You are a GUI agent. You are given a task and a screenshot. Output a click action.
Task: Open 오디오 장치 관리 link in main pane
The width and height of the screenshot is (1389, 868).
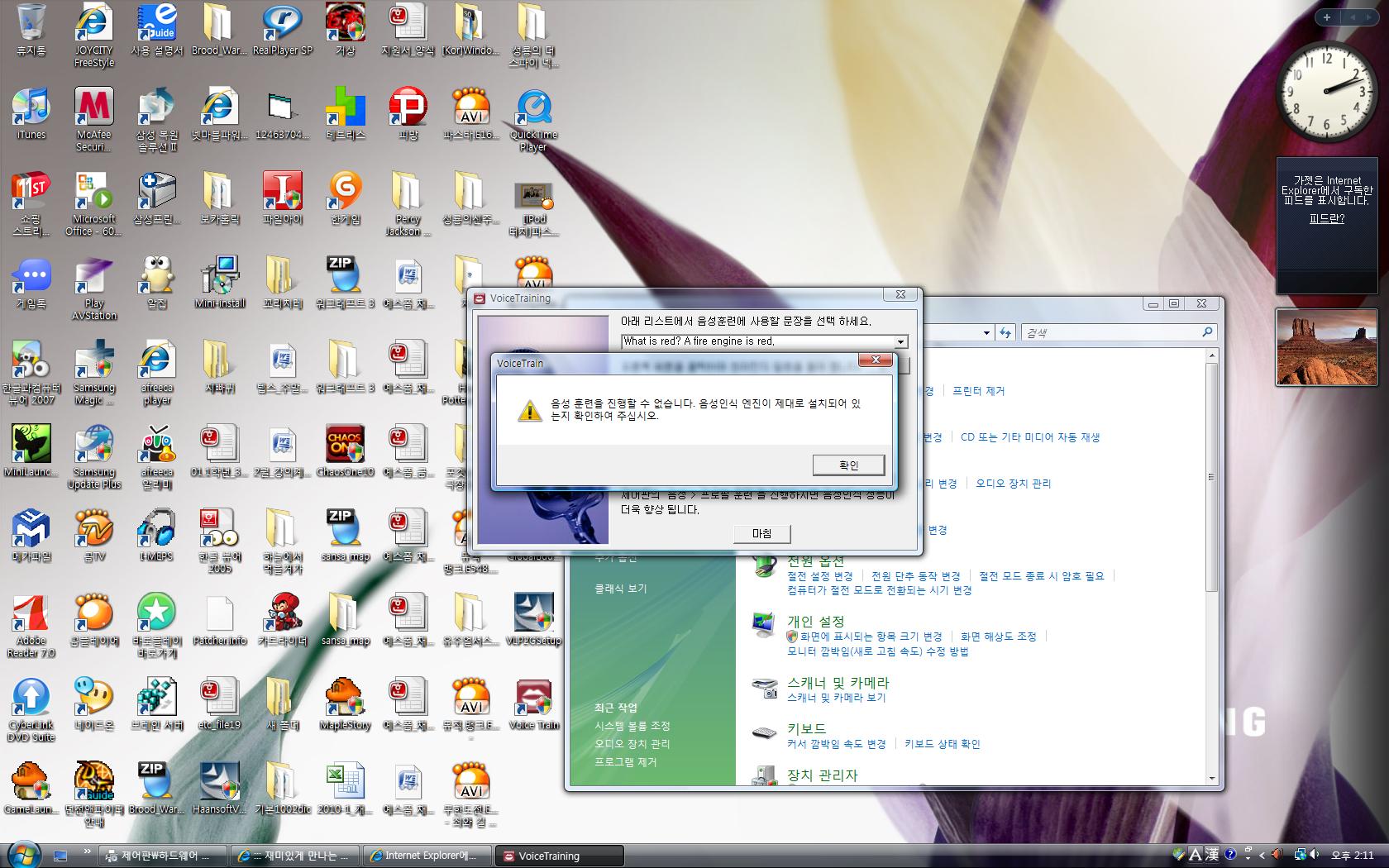[1013, 484]
